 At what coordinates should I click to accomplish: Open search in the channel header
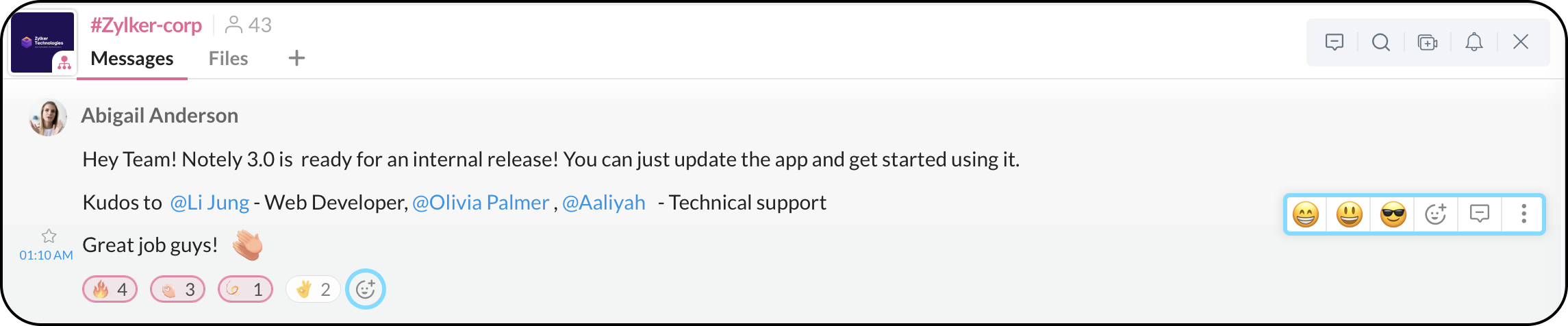tap(1380, 42)
